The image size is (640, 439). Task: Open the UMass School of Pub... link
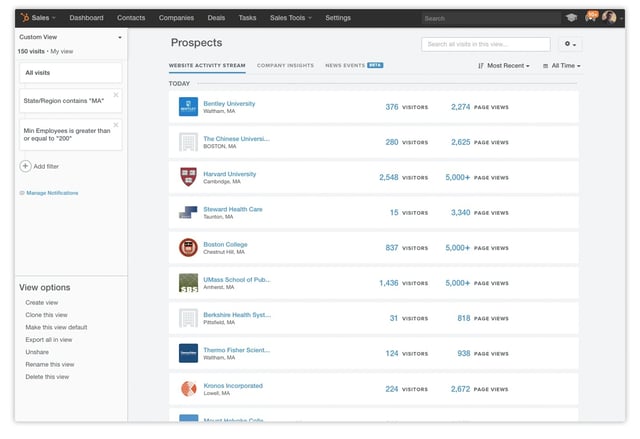[237, 279]
